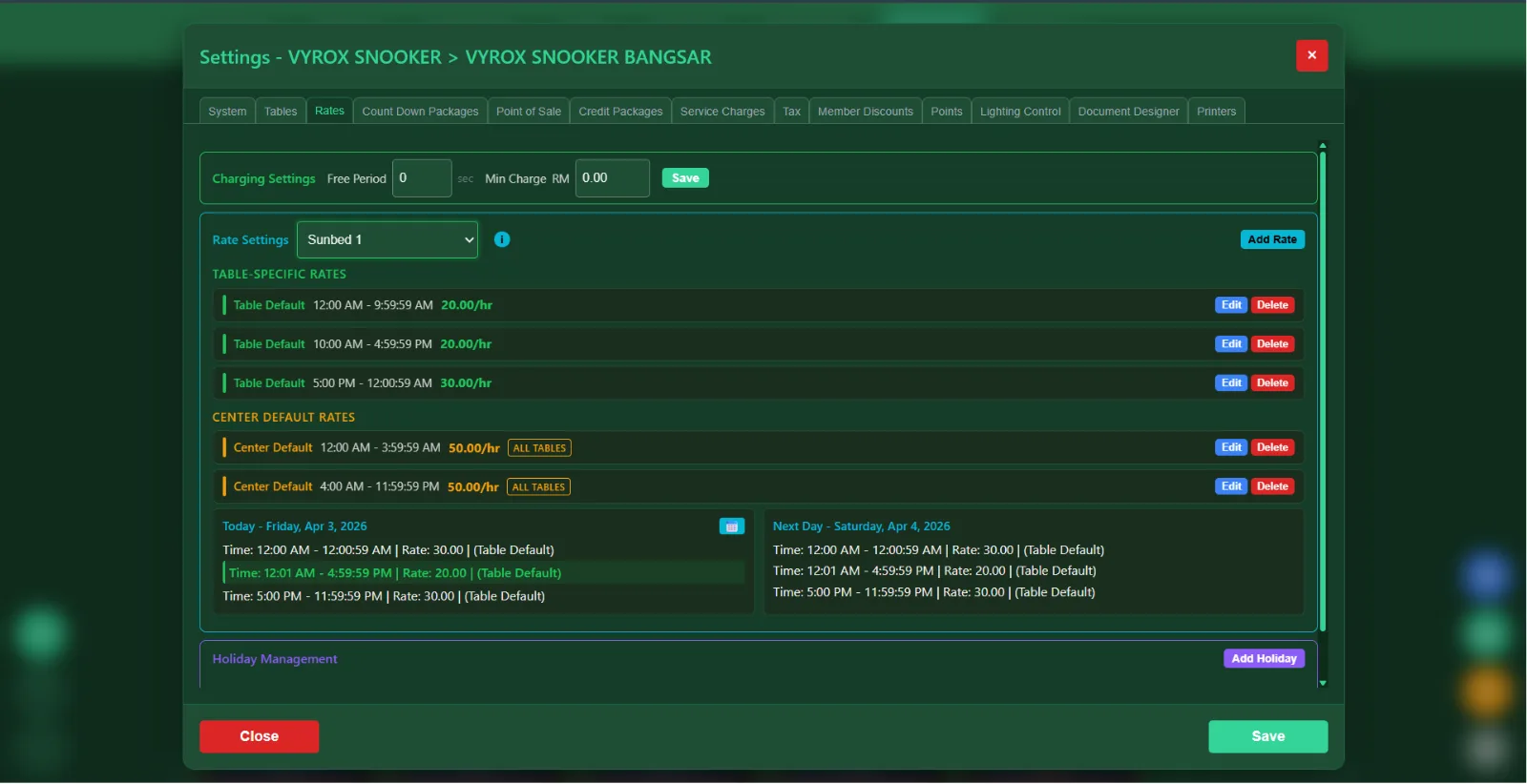The height and width of the screenshot is (784, 1527).
Task: Click ALL TABLES badge on 12:00 AM center rate
Action: tap(539, 448)
